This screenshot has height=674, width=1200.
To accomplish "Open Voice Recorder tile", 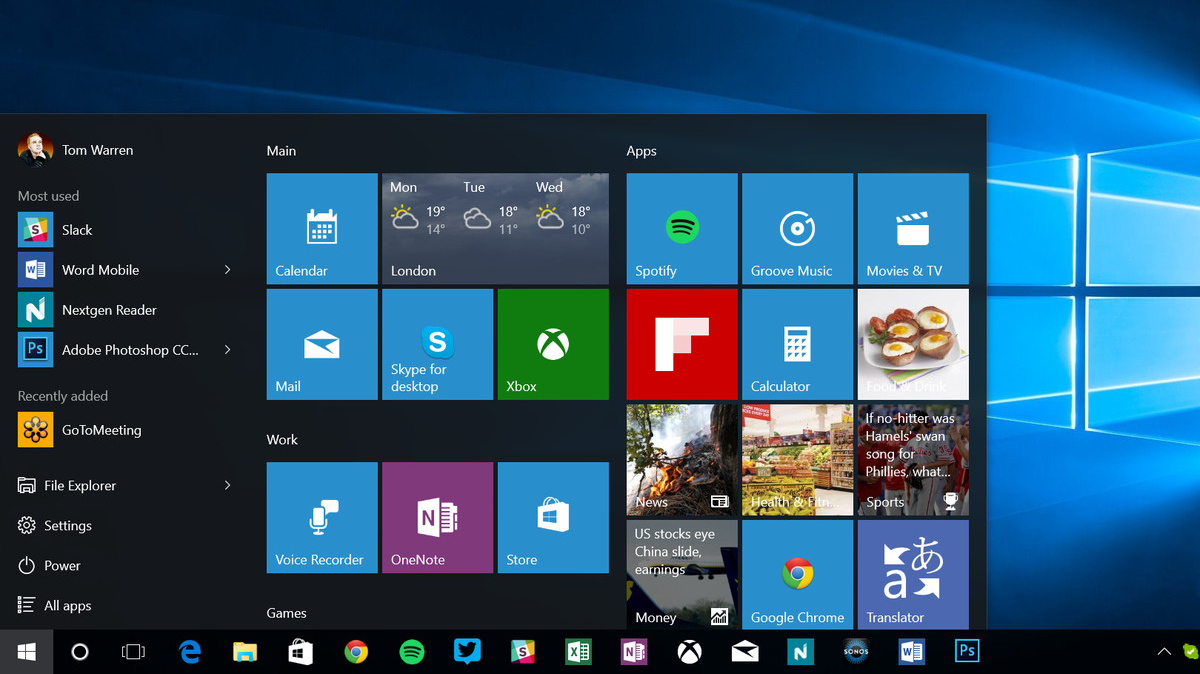I will [322, 517].
